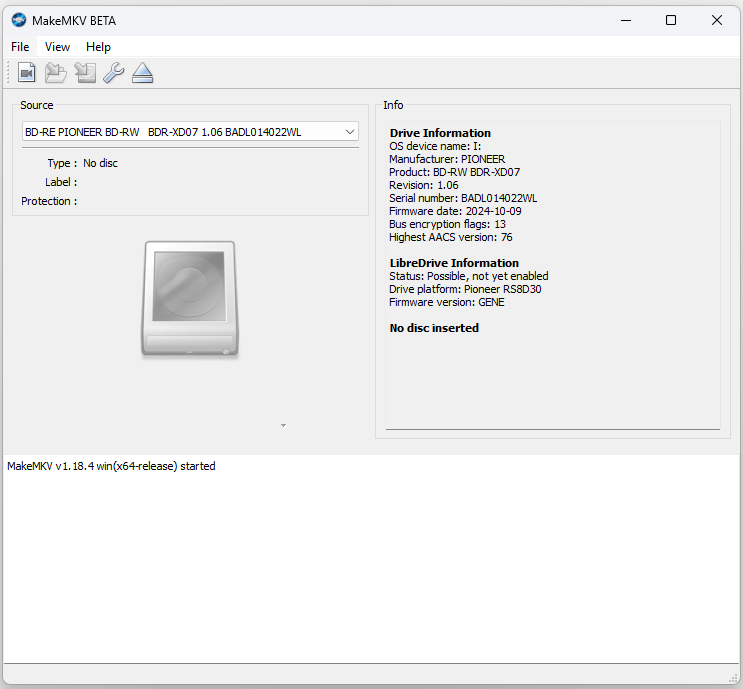Image resolution: width=743 pixels, height=689 pixels.
Task: Click the 'Protection :' field text
Action: pyautogui.click(x=49, y=201)
